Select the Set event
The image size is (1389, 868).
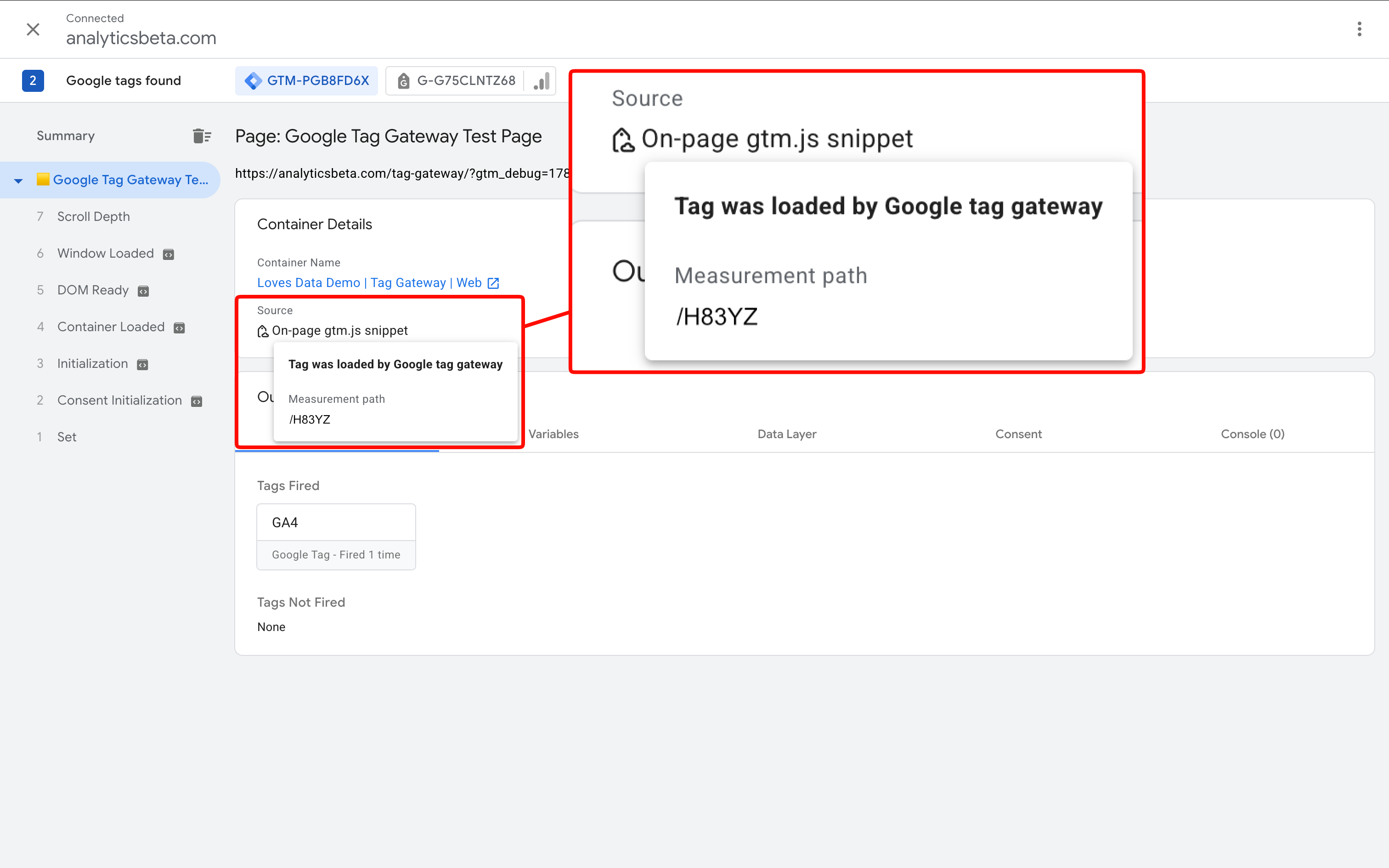point(67,437)
